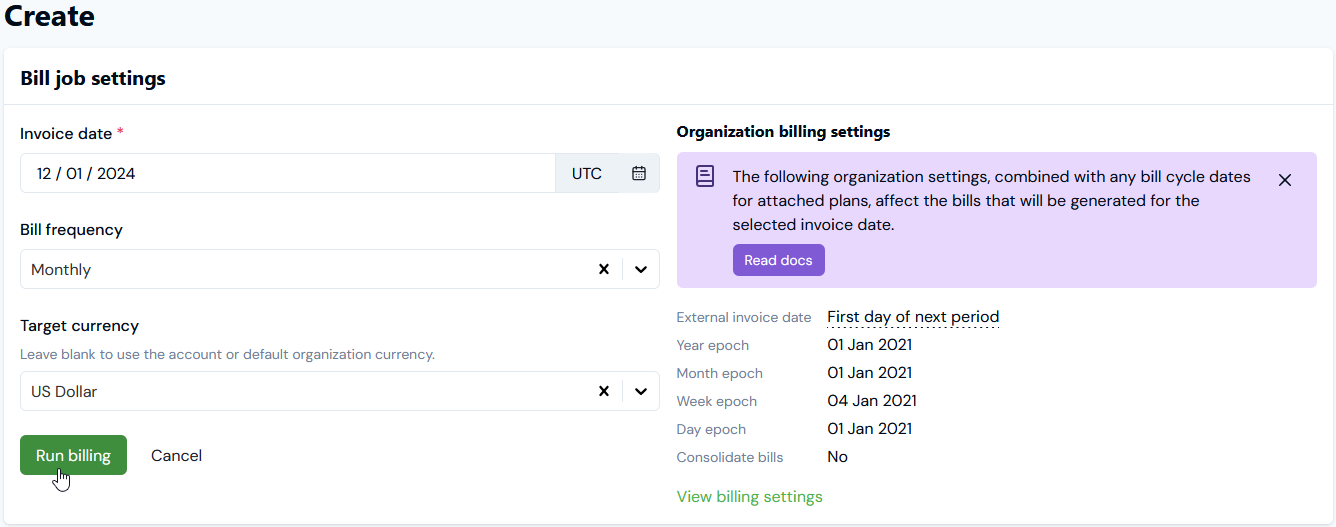Click the Bill job settings heading
Viewport: 1336px width, 527px height.
pos(93,78)
